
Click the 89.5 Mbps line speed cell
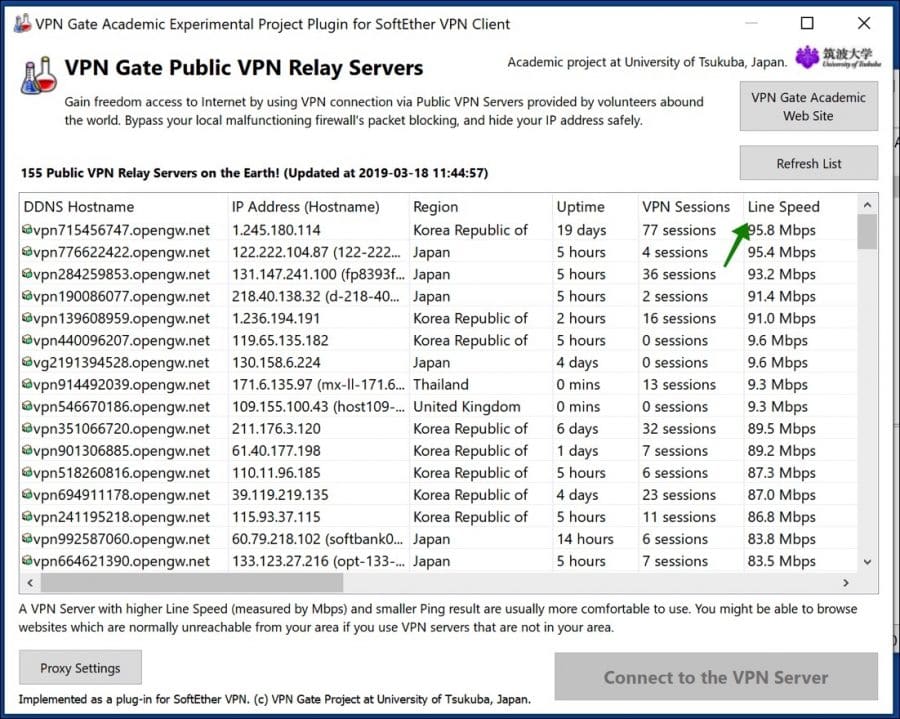click(x=781, y=428)
